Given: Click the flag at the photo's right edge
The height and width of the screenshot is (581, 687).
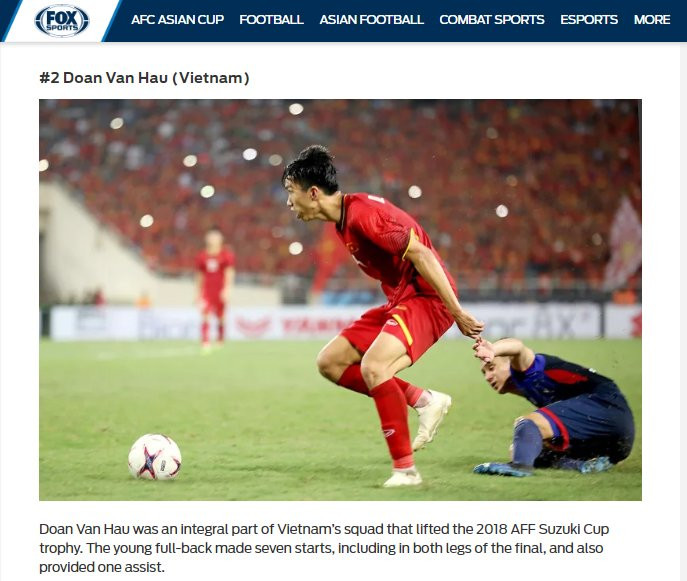Looking at the screenshot, I should tap(623, 245).
